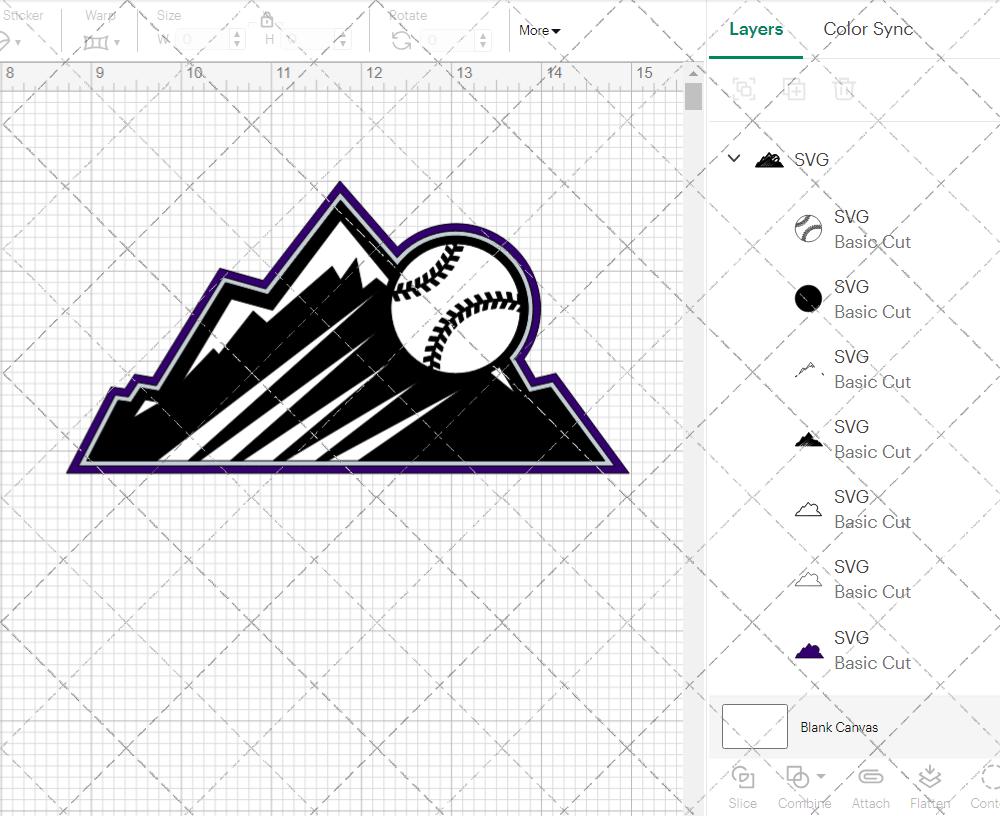Click the Height size input field
The image size is (1000, 816).
click(309, 40)
